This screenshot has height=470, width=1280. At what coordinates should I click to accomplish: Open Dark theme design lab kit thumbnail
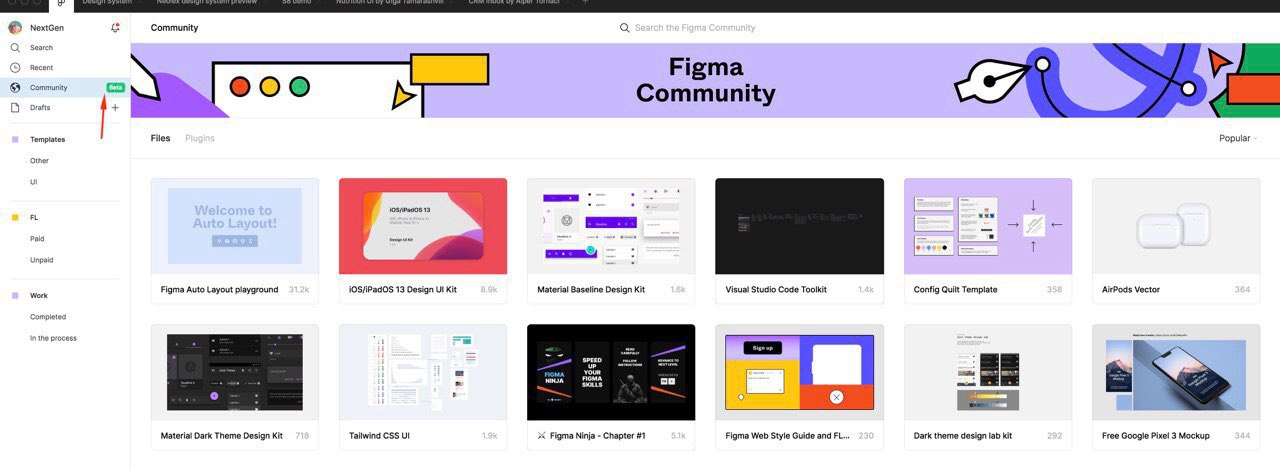click(988, 372)
